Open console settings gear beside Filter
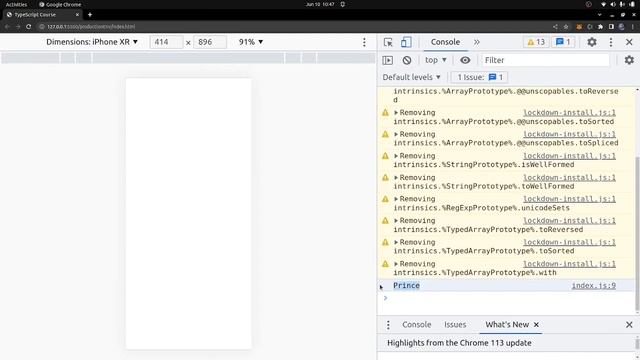This screenshot has width=640, height=360. [x=629, y=60]
